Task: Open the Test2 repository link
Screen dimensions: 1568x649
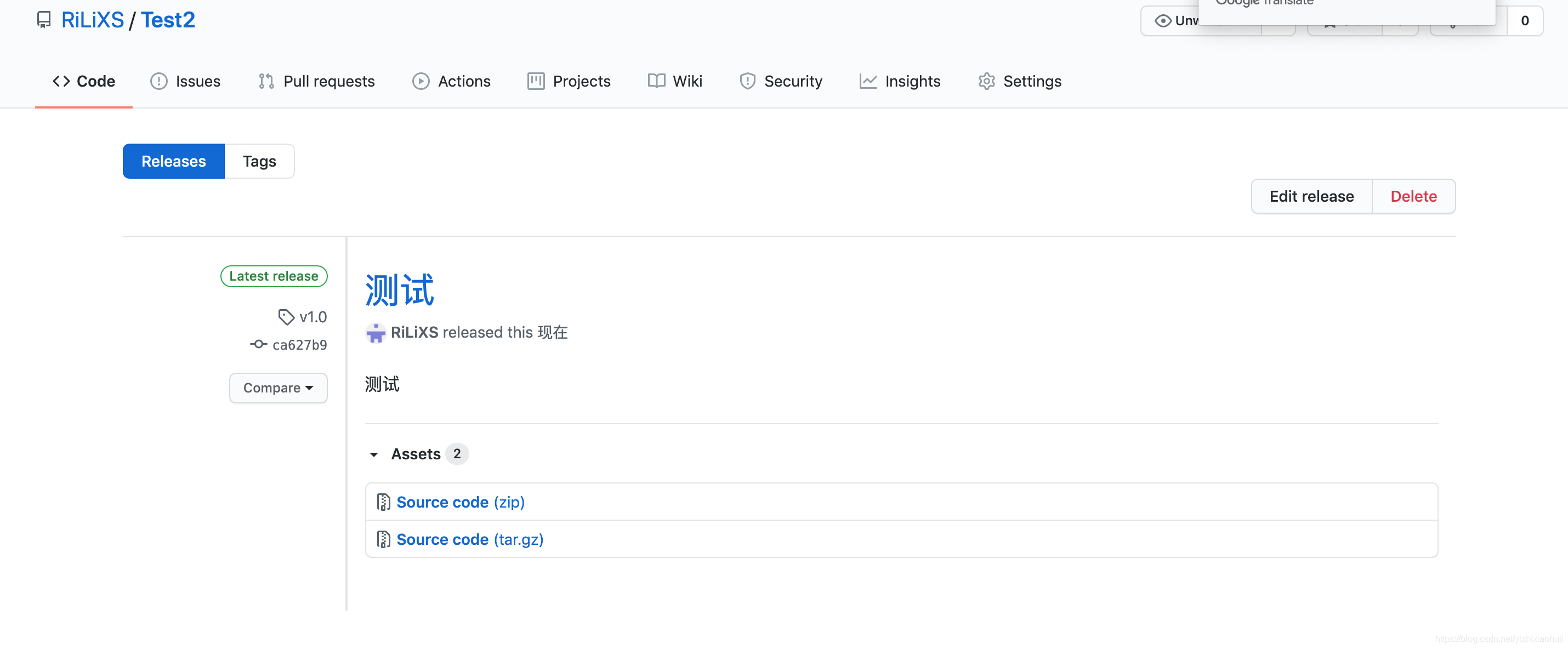Action: (x=168, y=20)
